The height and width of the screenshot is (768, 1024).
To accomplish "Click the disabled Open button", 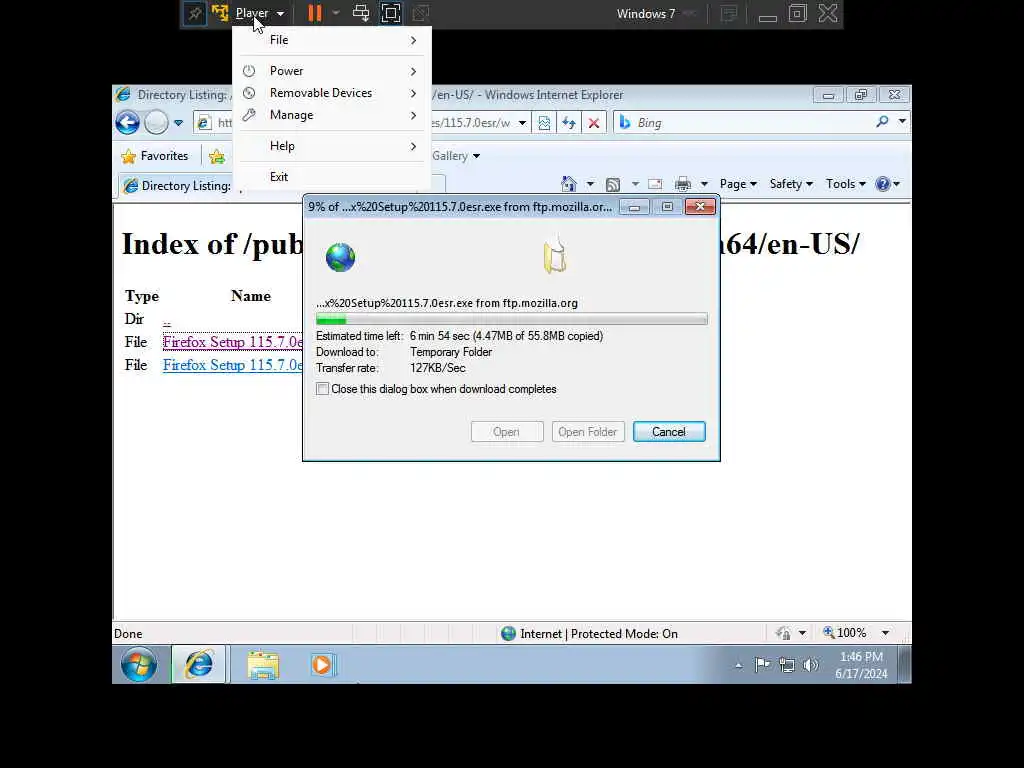I will pyautogui.click(x=507, y=432).
